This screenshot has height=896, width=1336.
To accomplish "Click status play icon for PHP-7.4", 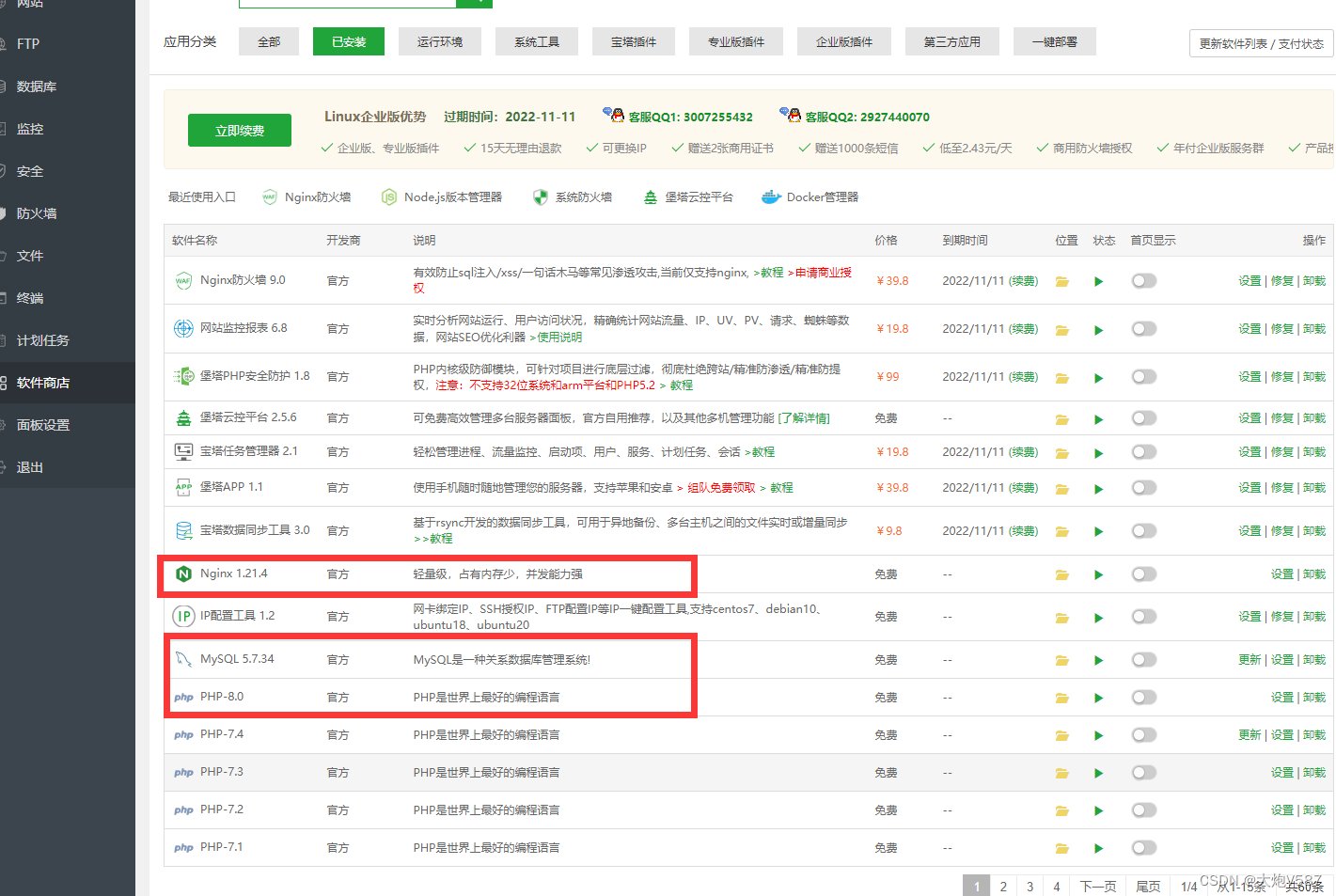I will (1098, 736).
